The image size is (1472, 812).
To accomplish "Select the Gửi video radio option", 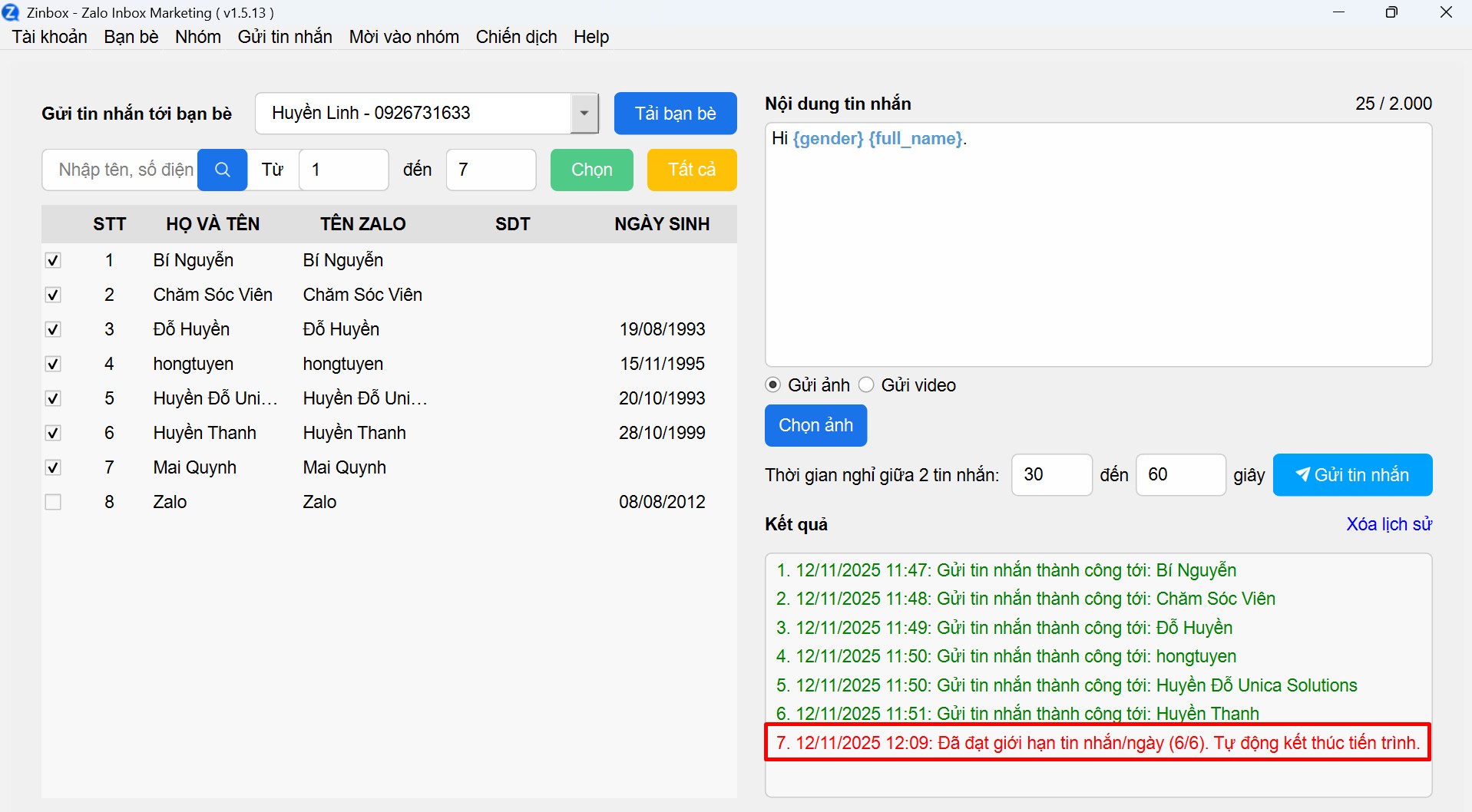I will [866, 385].
